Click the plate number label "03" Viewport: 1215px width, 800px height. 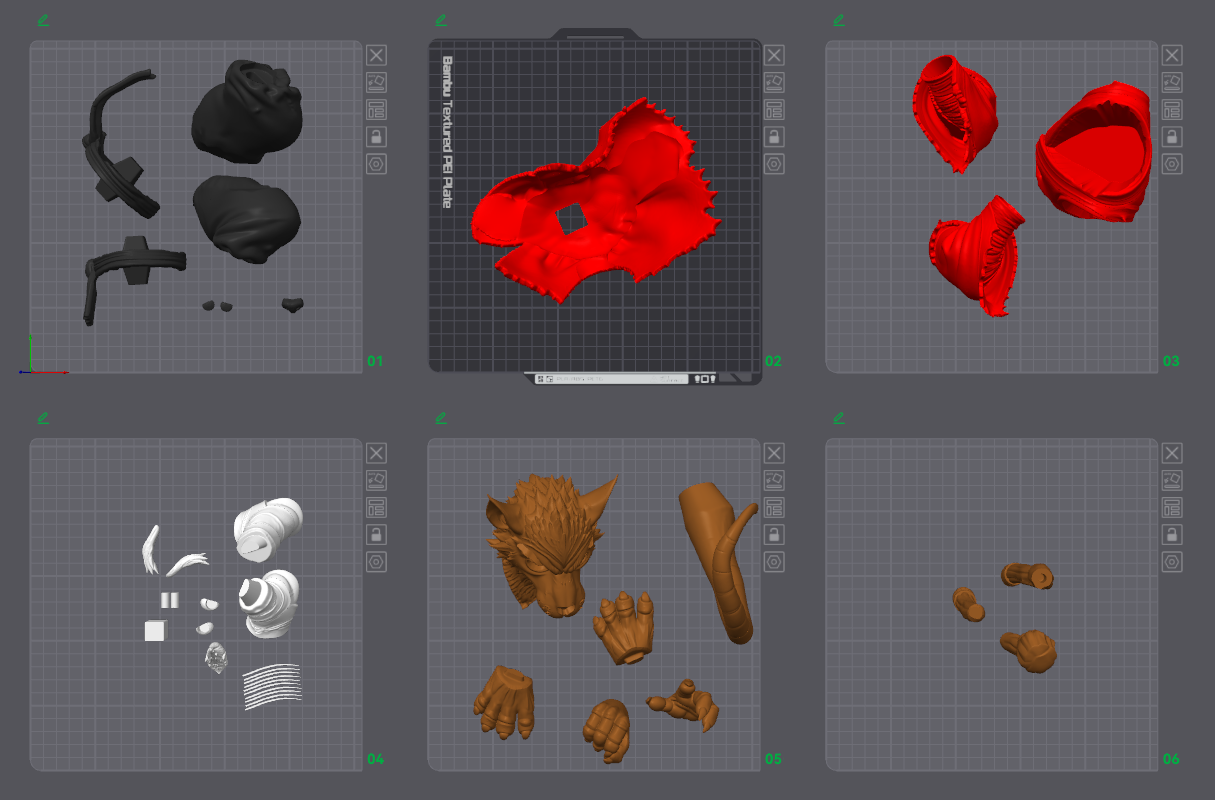[x=1171, y=361]
